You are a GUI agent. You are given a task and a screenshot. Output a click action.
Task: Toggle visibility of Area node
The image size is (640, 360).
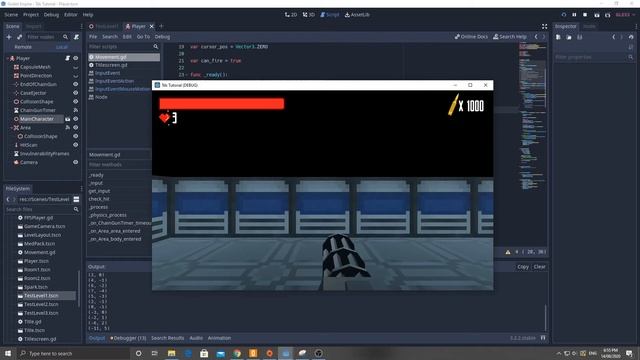pos(76,128)
